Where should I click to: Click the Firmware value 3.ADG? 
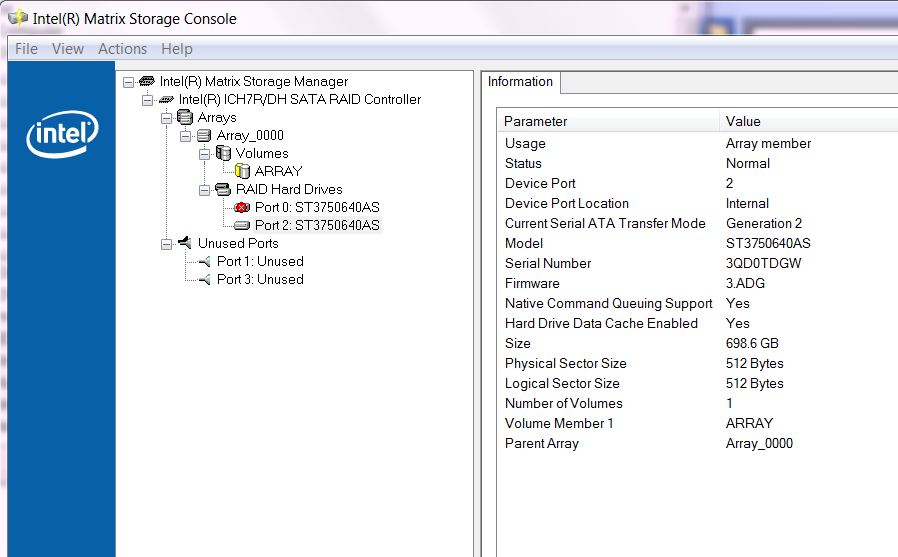point(745,284)
